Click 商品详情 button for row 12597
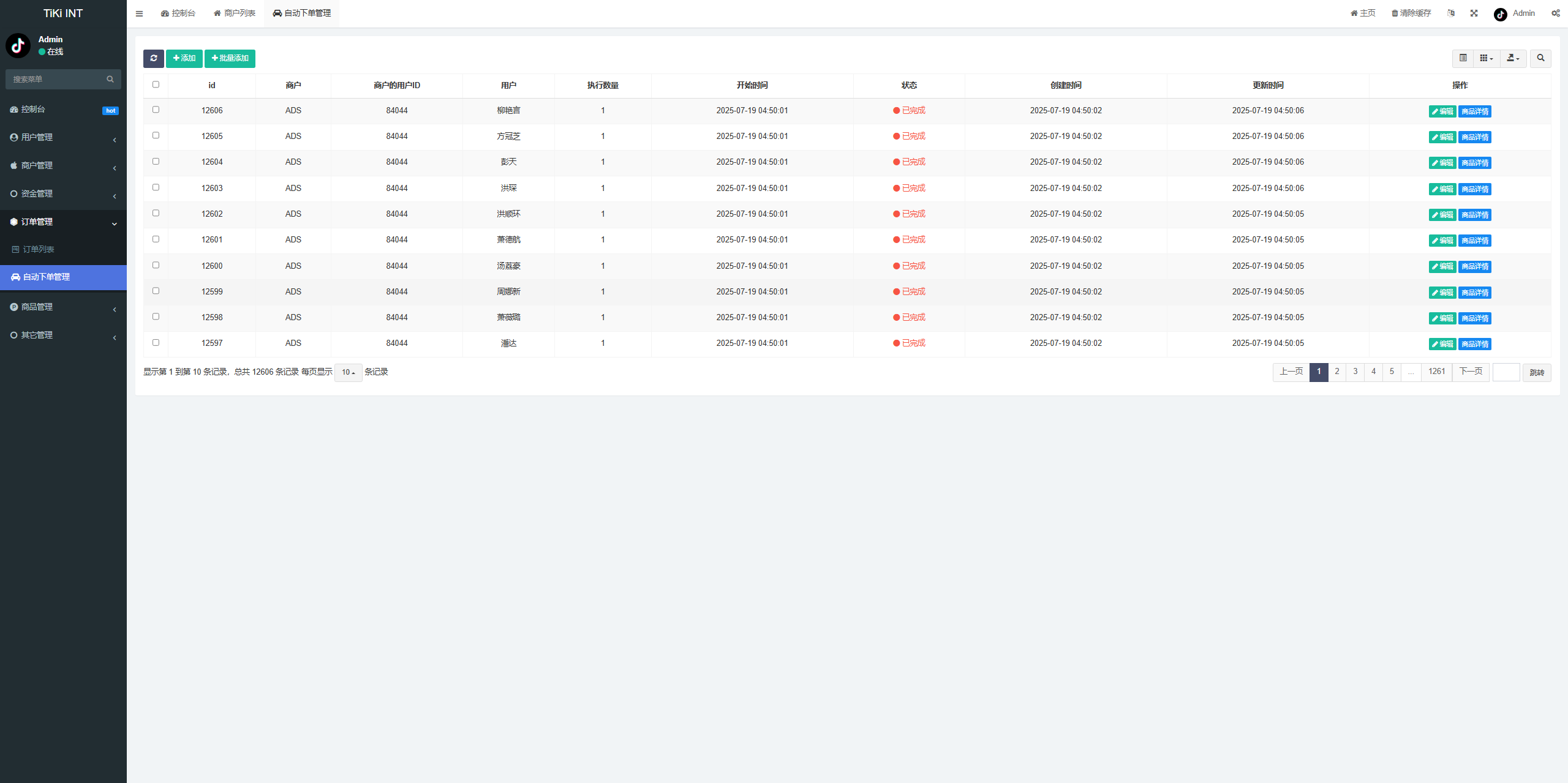This screenshot has width=1568, height=783. click(1475, 344)
